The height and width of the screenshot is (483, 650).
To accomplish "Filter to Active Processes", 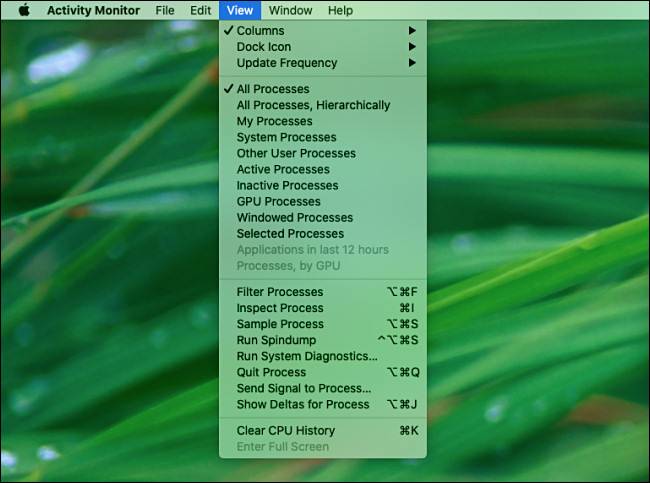I will point(323,170).
